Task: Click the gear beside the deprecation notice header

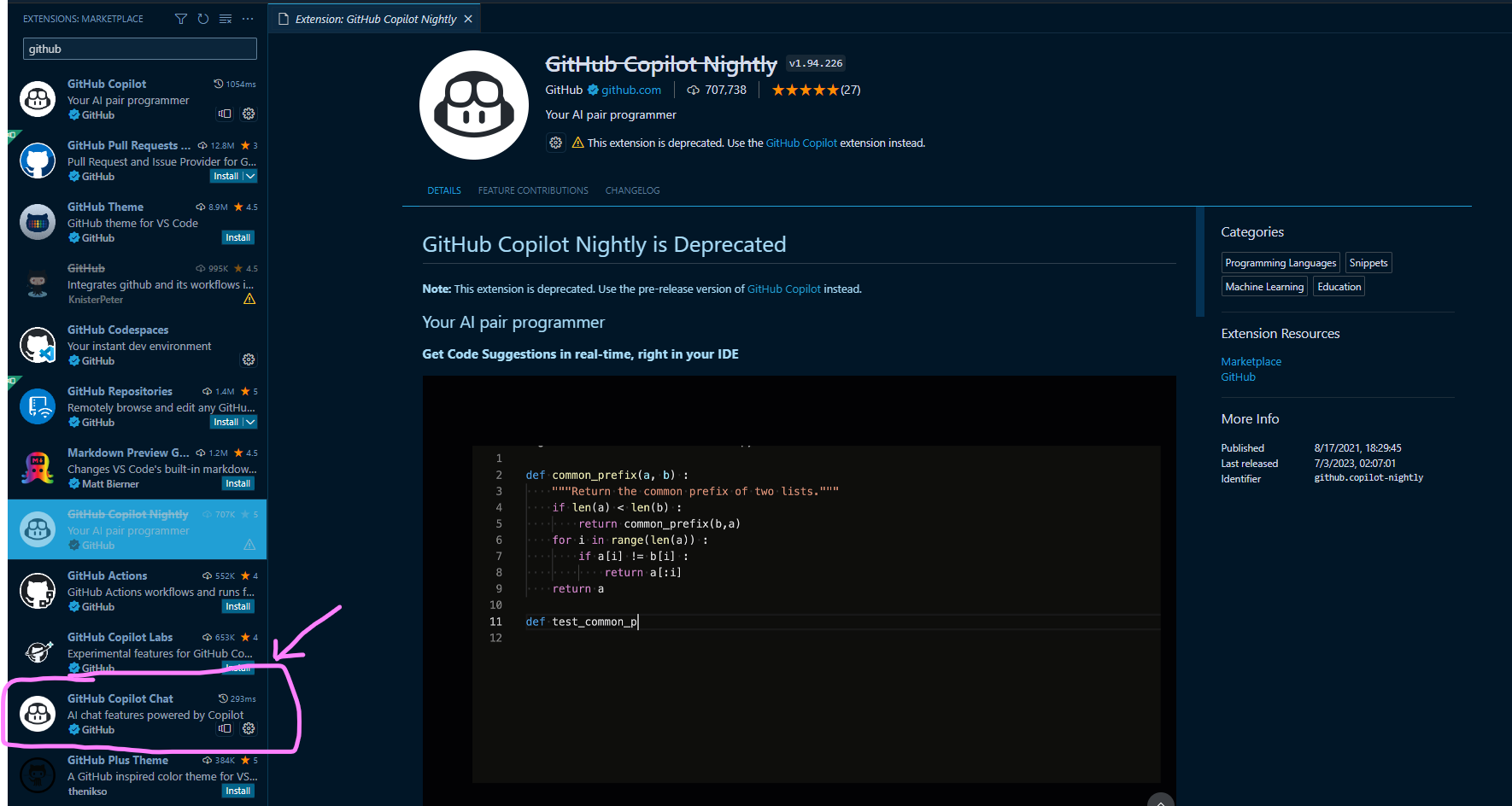Action: point(555,143)
